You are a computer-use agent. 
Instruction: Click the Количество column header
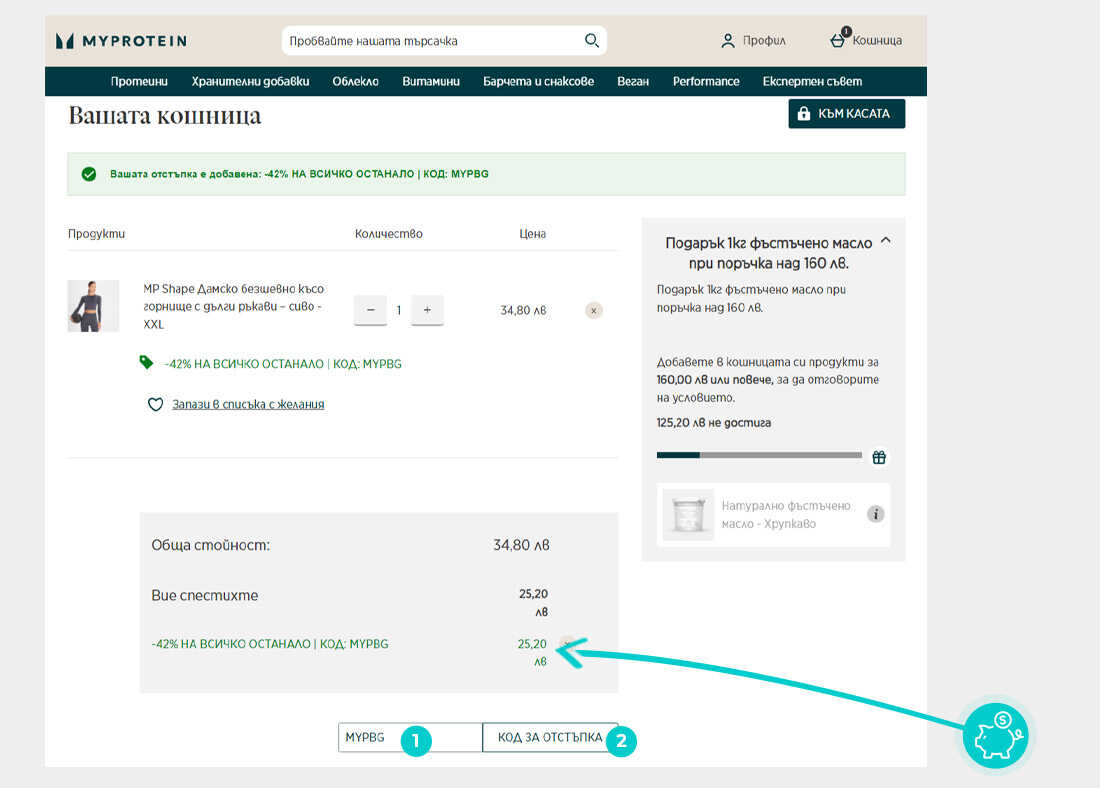(389, 234)
